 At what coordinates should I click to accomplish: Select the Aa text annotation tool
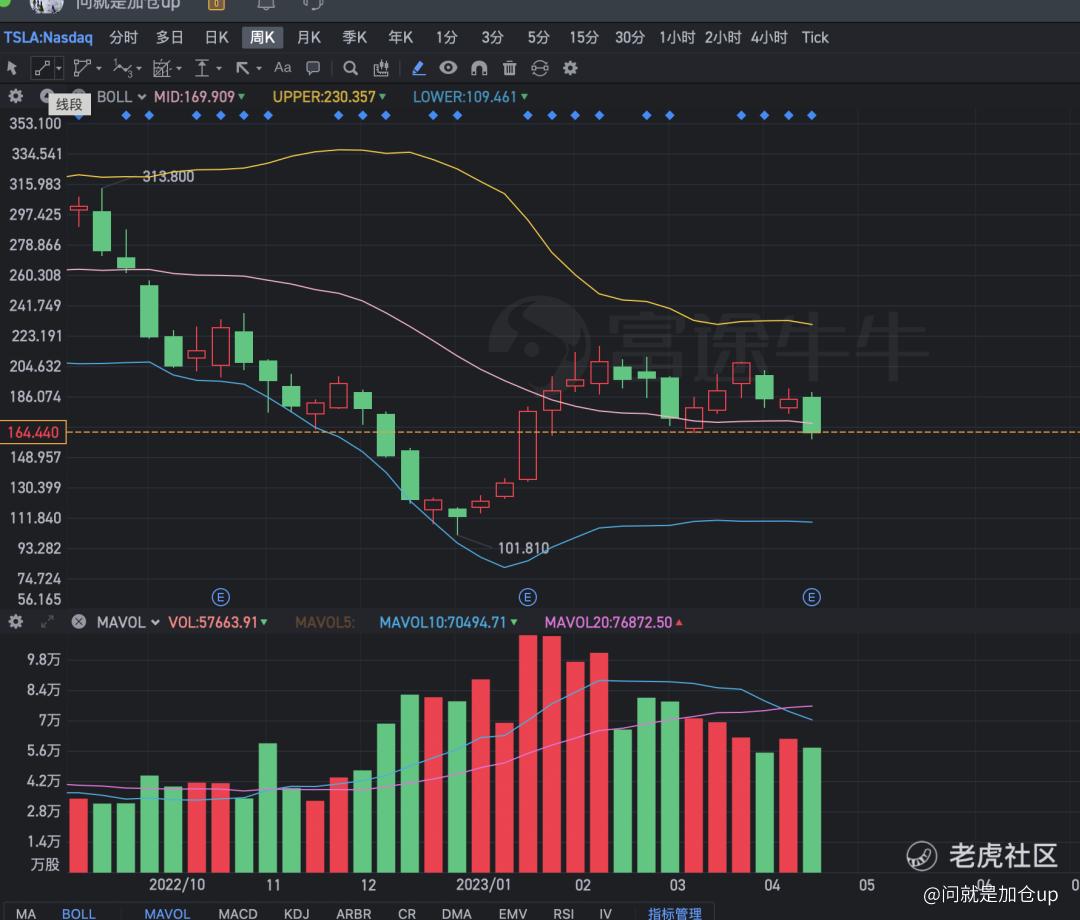click(x=282, y=67)
